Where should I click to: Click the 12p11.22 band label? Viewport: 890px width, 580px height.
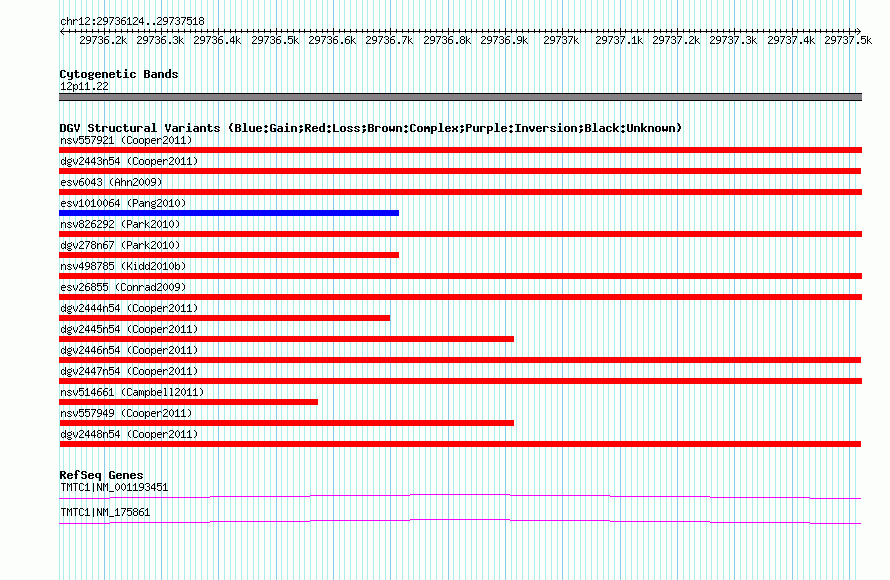click(x=84, y=86)
